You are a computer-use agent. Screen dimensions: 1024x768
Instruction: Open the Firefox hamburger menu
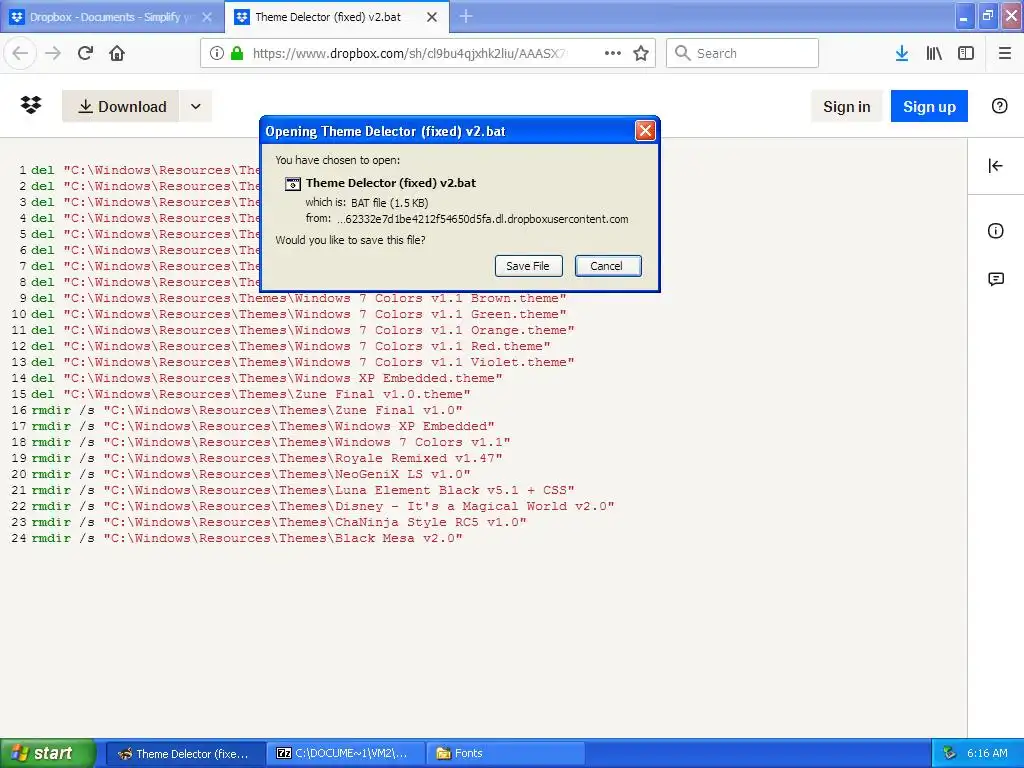coord(1005,53)
